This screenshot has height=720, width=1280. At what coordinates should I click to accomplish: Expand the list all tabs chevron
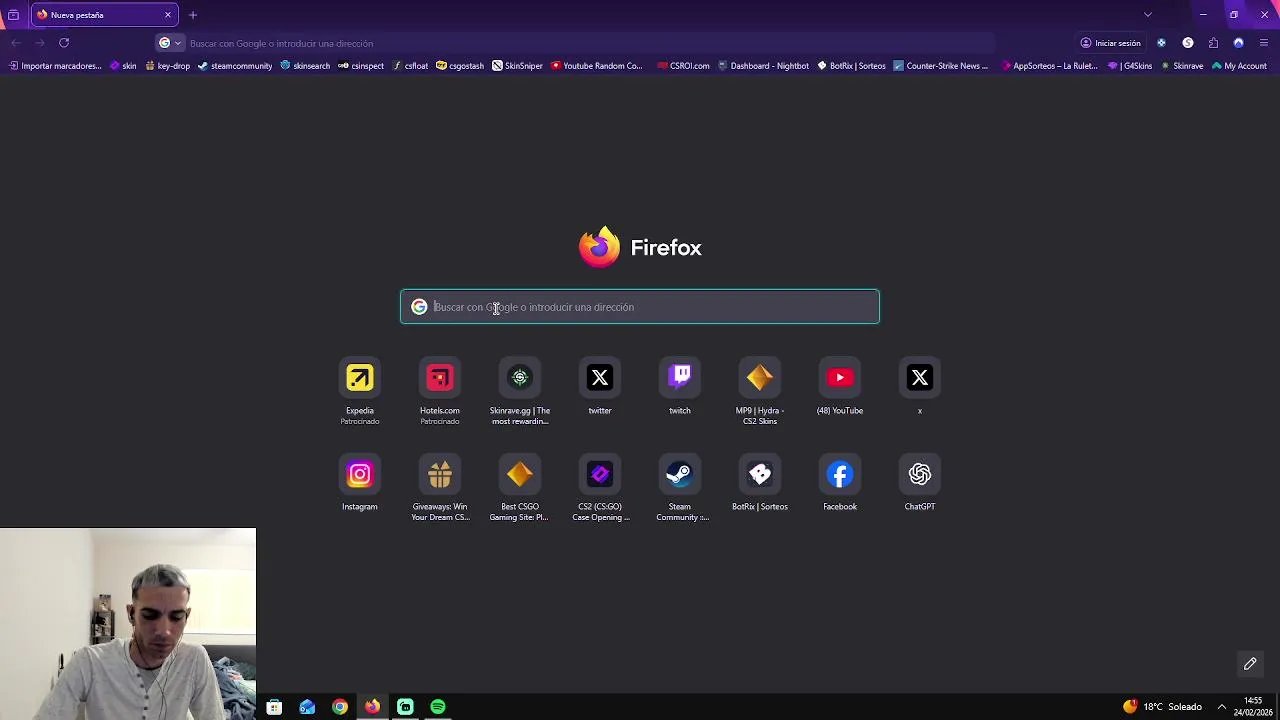coord(1148,15)
